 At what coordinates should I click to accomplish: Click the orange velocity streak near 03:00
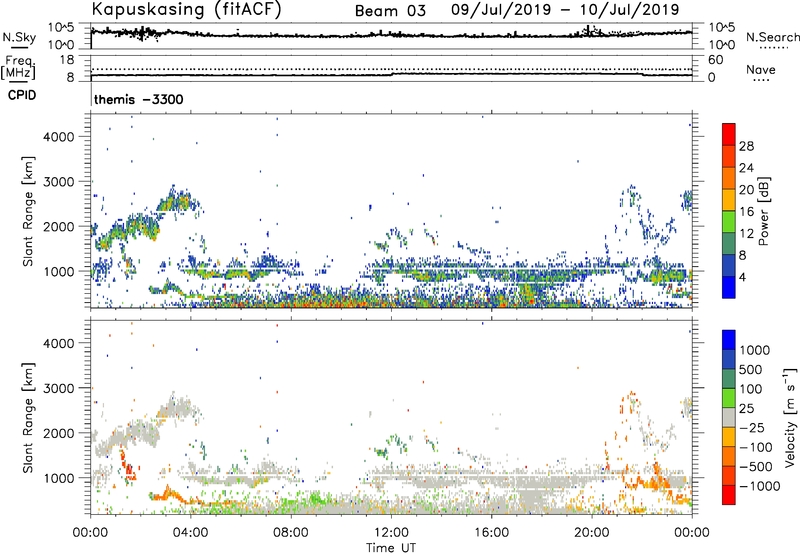pyautogui.click(x=170, y=495)
